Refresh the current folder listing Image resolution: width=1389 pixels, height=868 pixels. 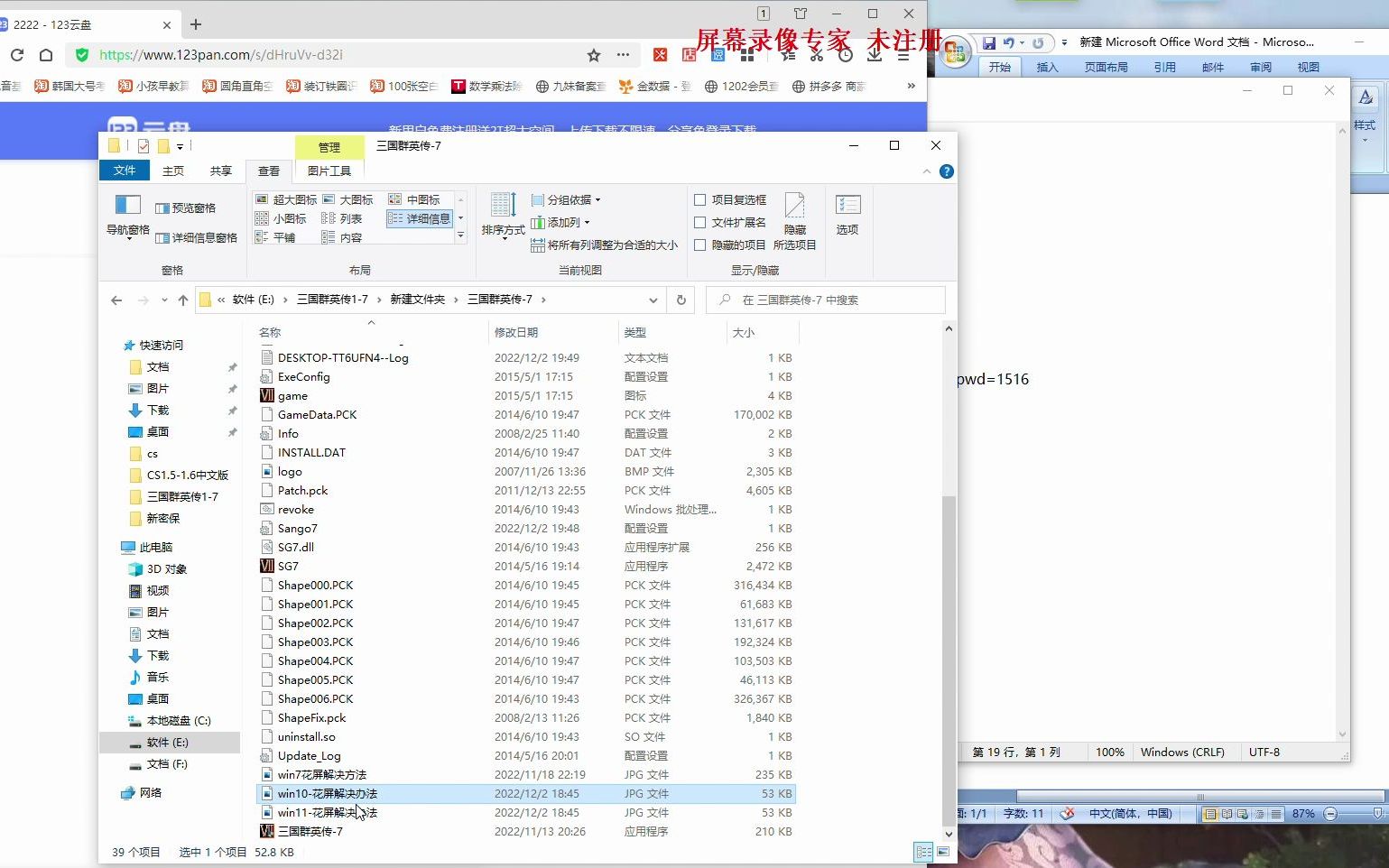[681, 300]
